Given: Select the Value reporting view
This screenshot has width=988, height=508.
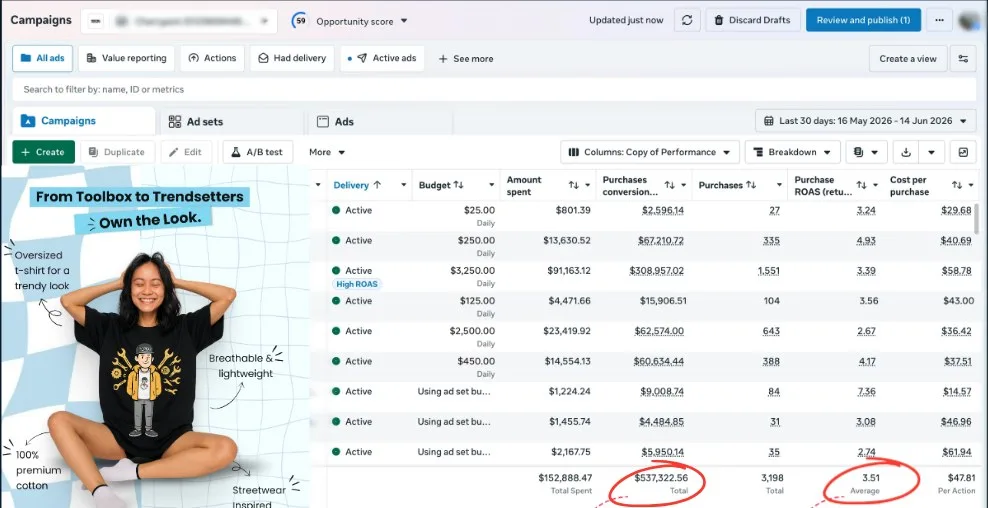Looking at the screenshot, I should (126, 58).
